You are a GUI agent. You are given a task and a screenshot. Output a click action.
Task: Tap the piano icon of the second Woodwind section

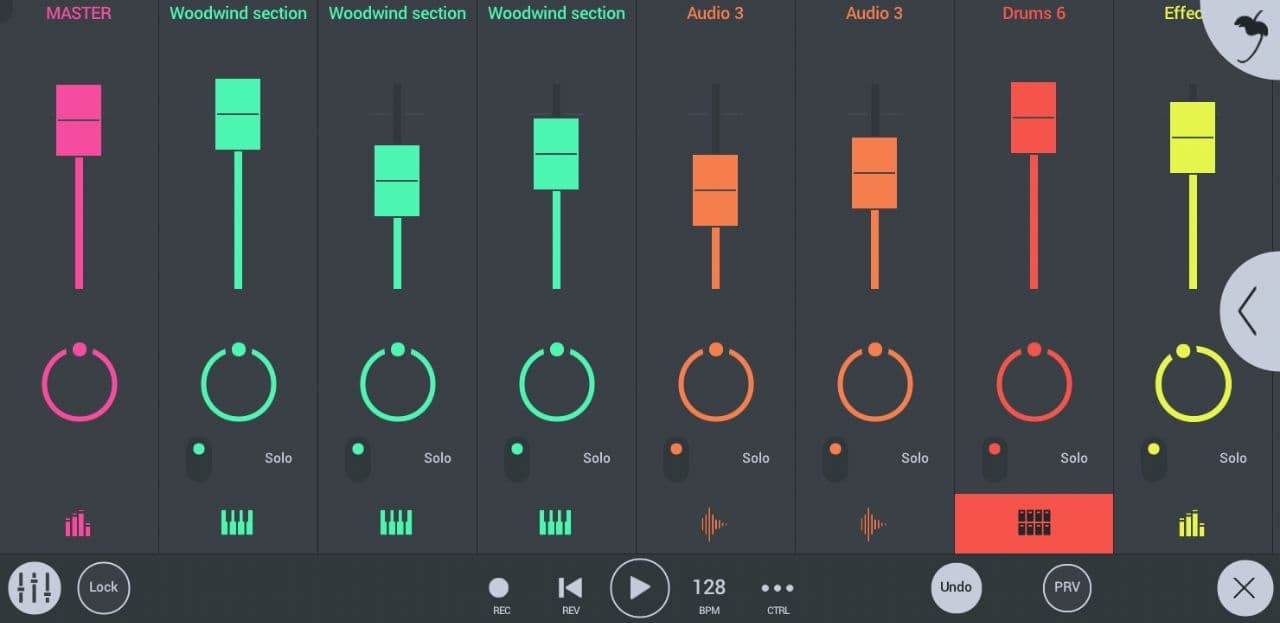[396, 522]
